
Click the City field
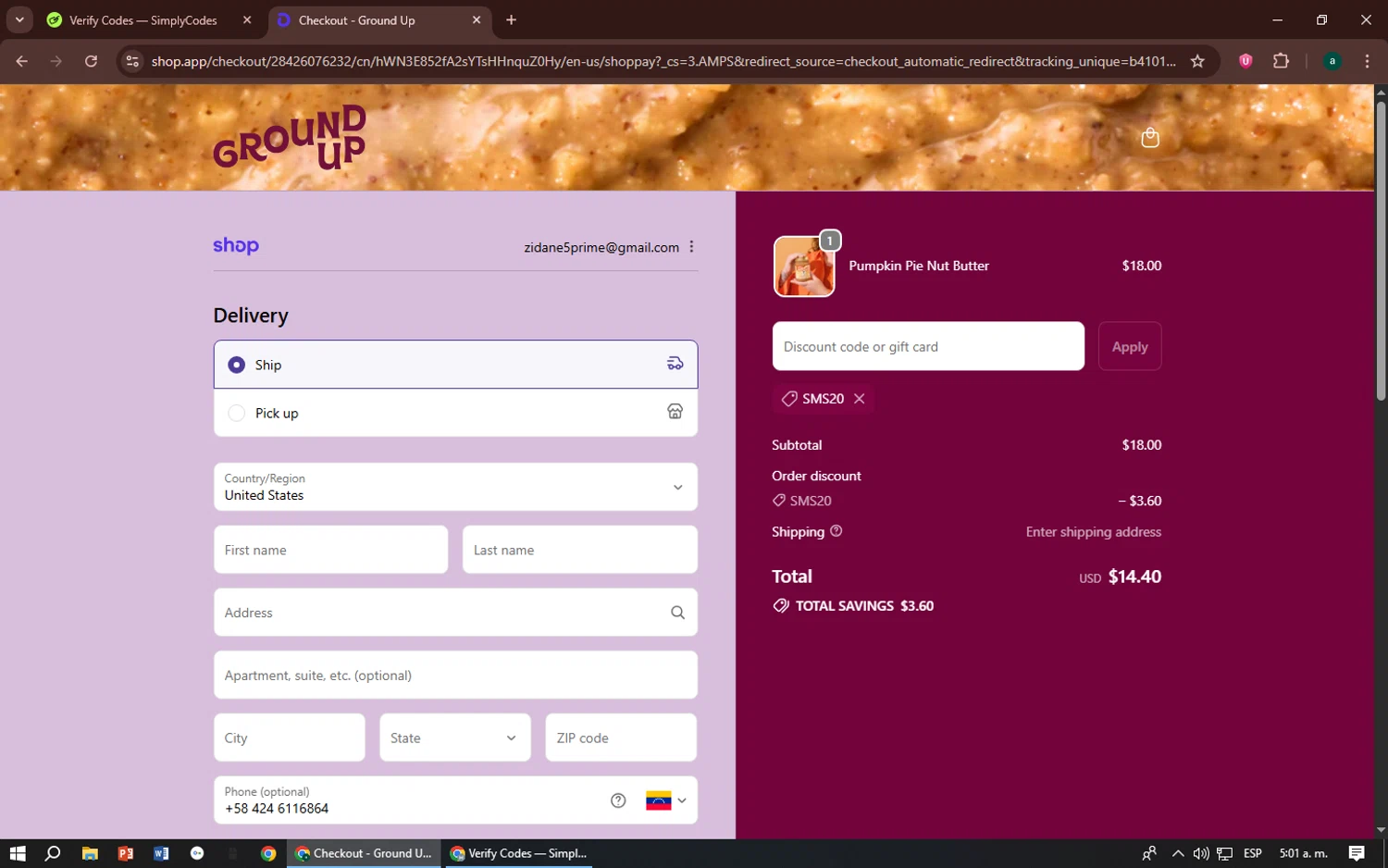(x=290, y=738)
